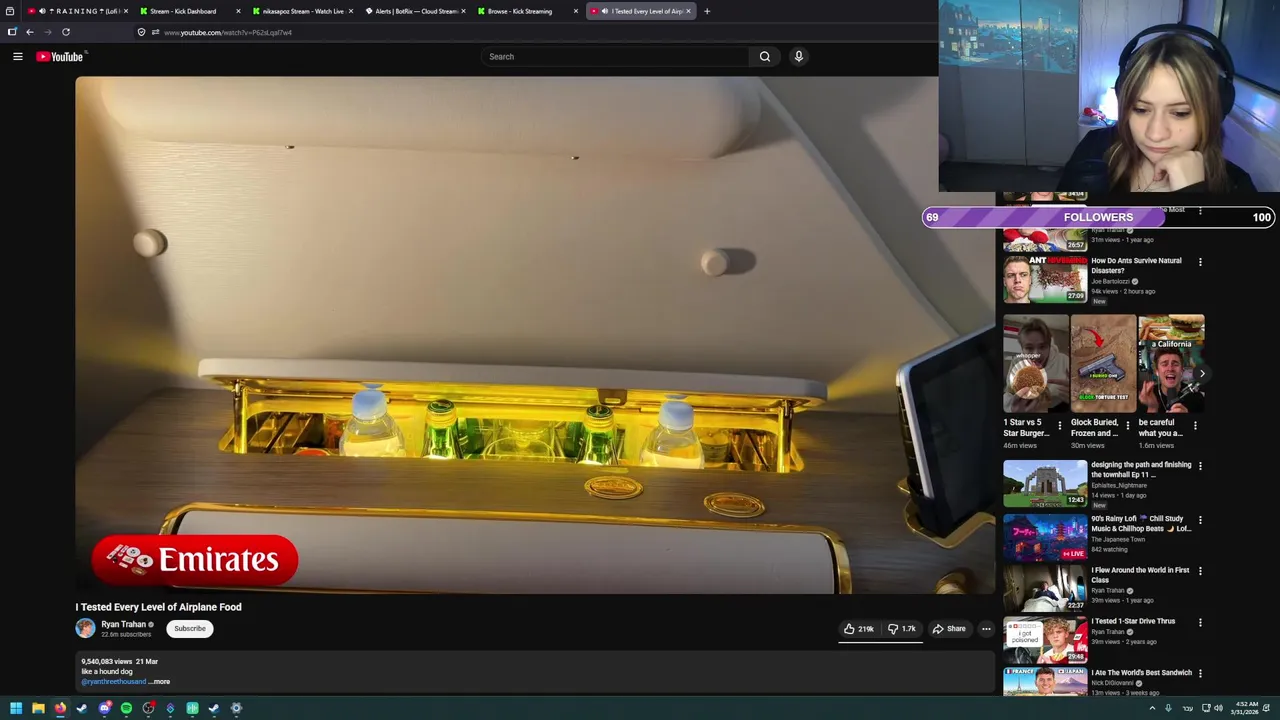Open the 90's Rainy Lofi live stream
The image size is (1280, 720).
[1045, 537]
